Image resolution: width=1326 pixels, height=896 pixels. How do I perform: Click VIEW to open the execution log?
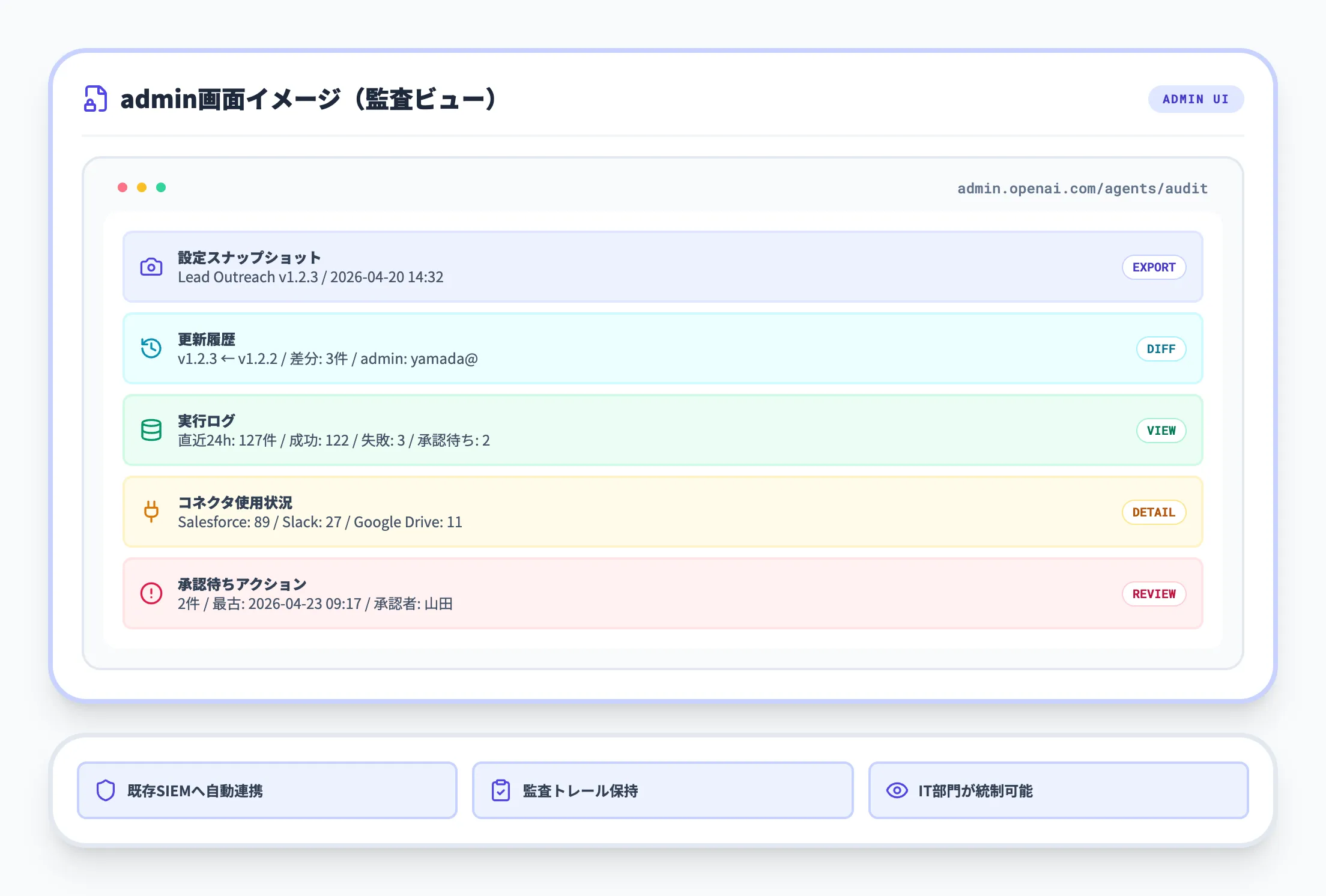point(1161,430)
